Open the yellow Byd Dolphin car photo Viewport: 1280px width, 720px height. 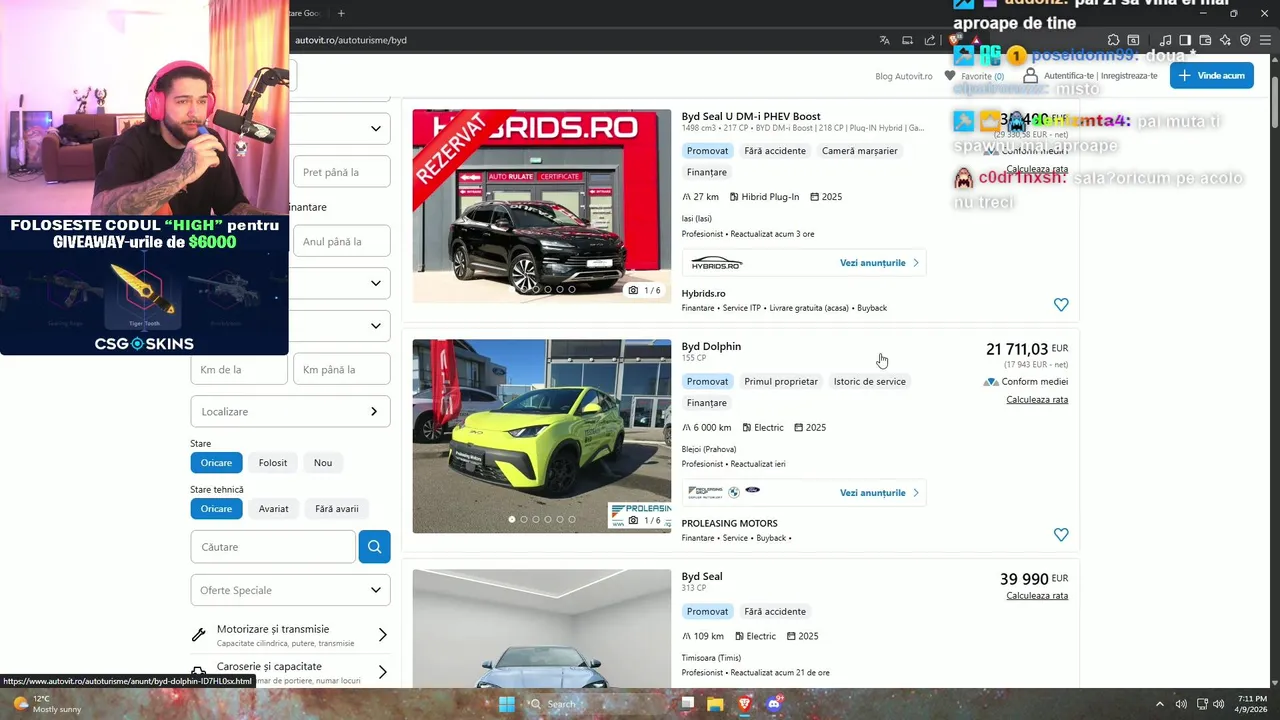[x=542, y=436]
